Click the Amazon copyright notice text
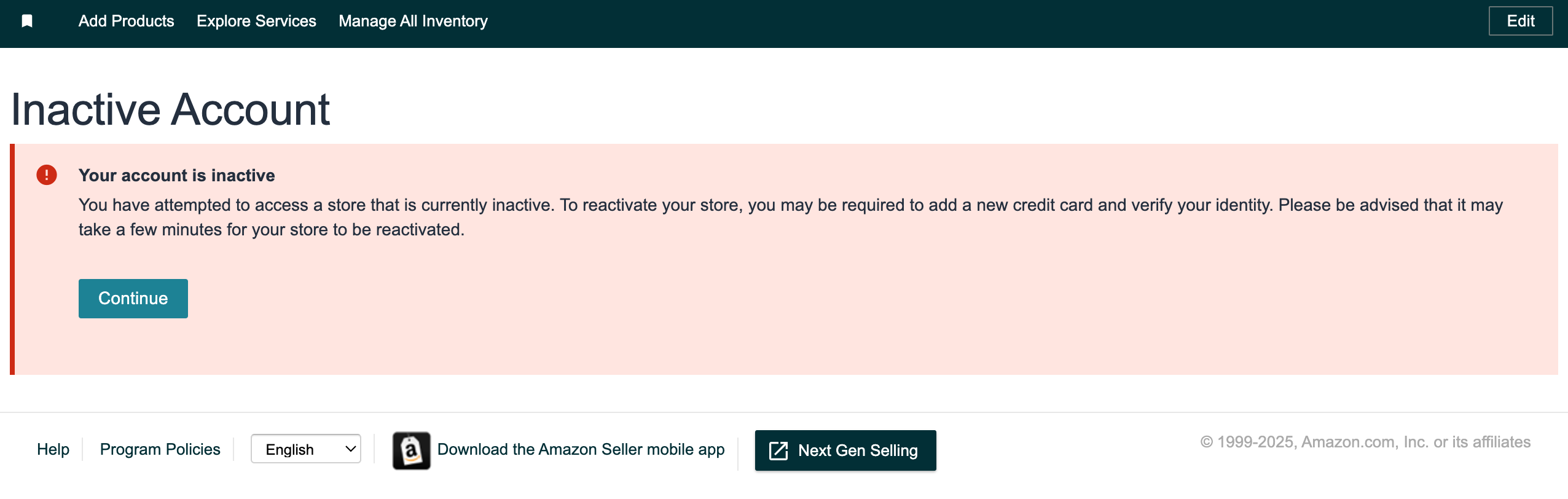 [x=1365, y=442]
